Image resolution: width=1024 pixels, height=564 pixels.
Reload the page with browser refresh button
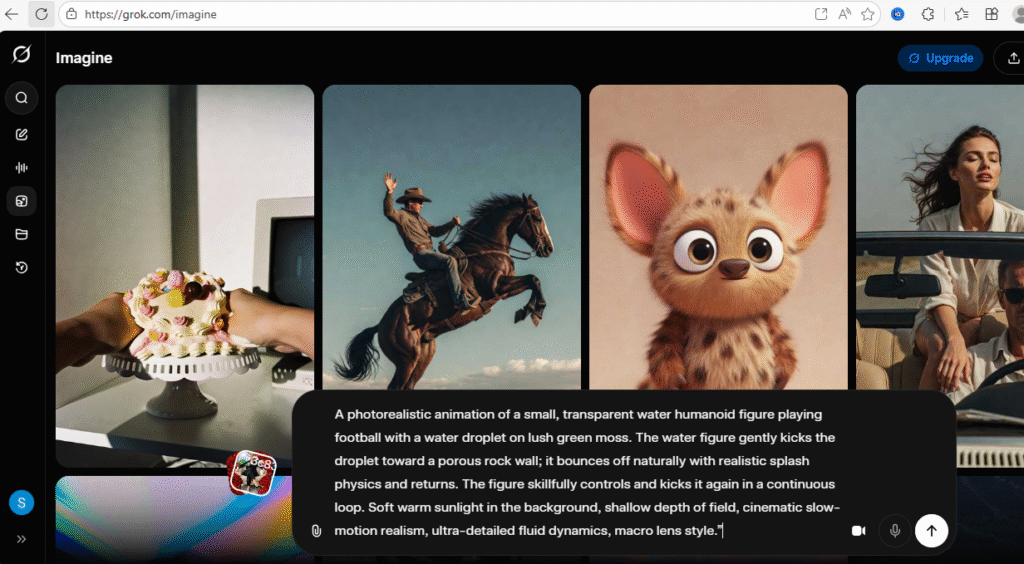coord(41,14)
